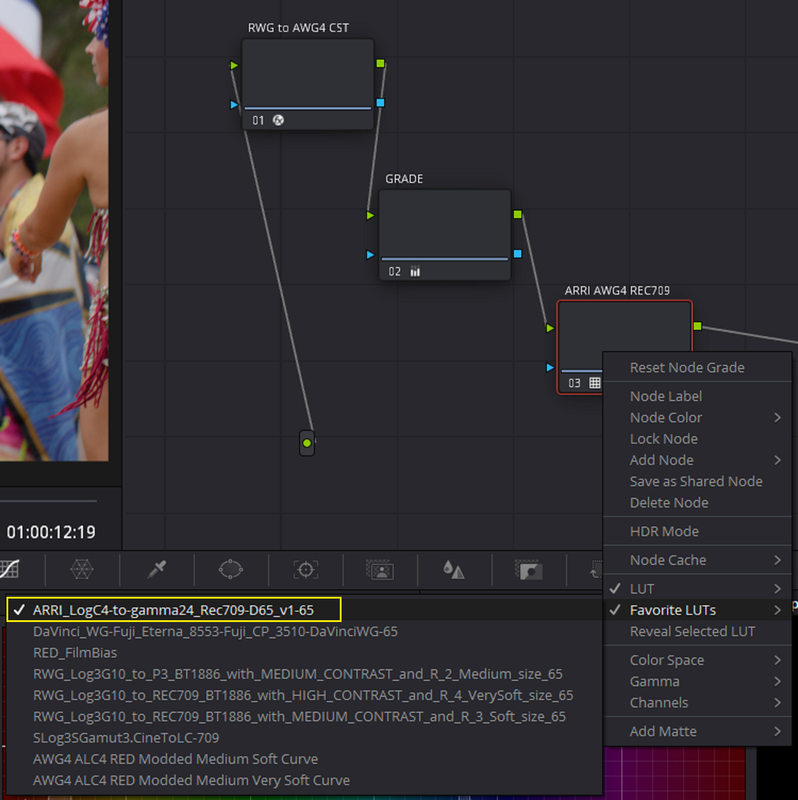Click blue key input of node 03
The height and width of the screenshot is (800, 798).
coord(550,367)
